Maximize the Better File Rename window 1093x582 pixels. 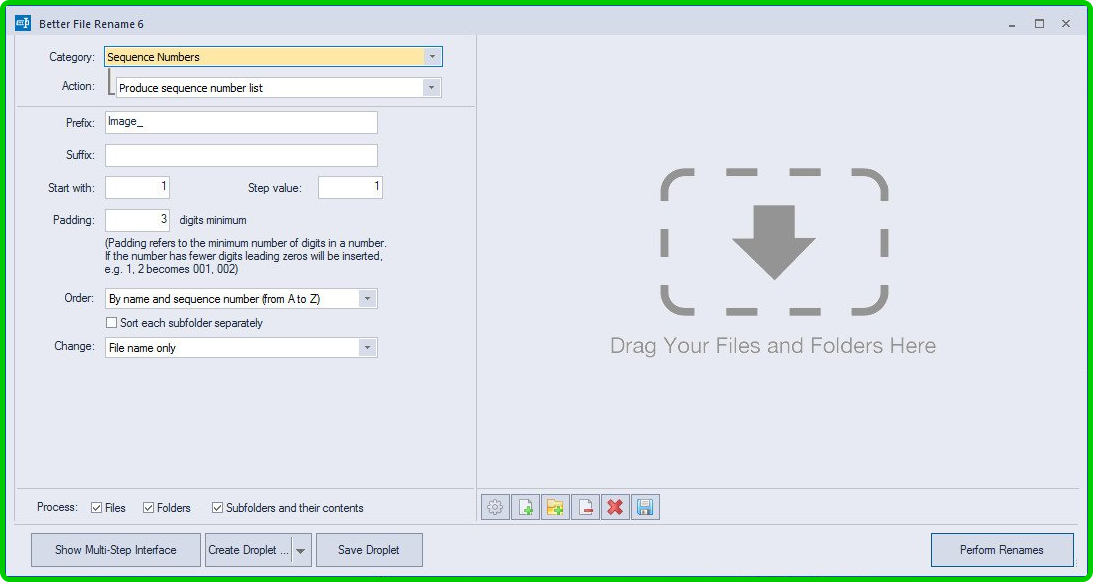click(x=1039, y=24)
